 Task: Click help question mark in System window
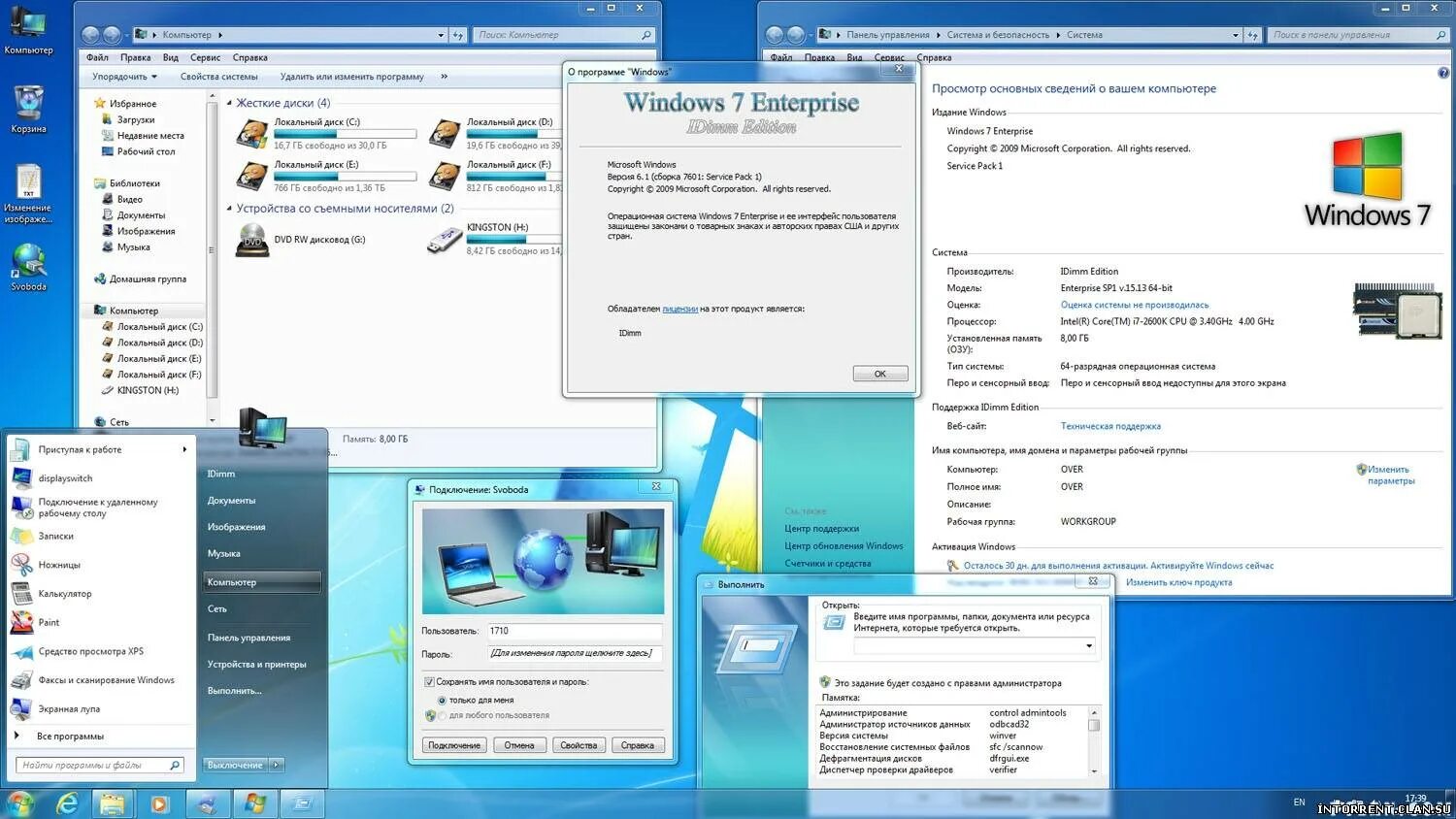pyautogui.click(x=1442, y=73)
